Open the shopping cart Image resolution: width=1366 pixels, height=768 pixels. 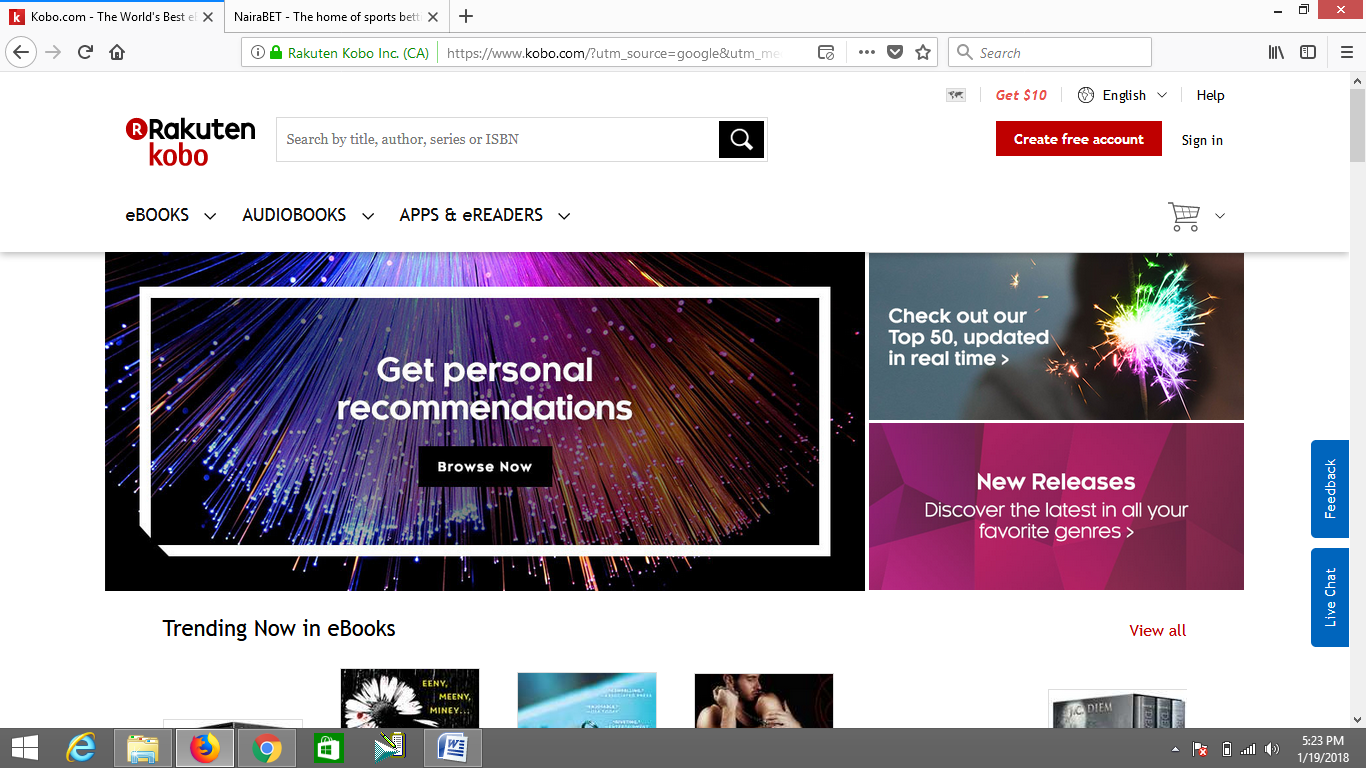pos(1184,215)
